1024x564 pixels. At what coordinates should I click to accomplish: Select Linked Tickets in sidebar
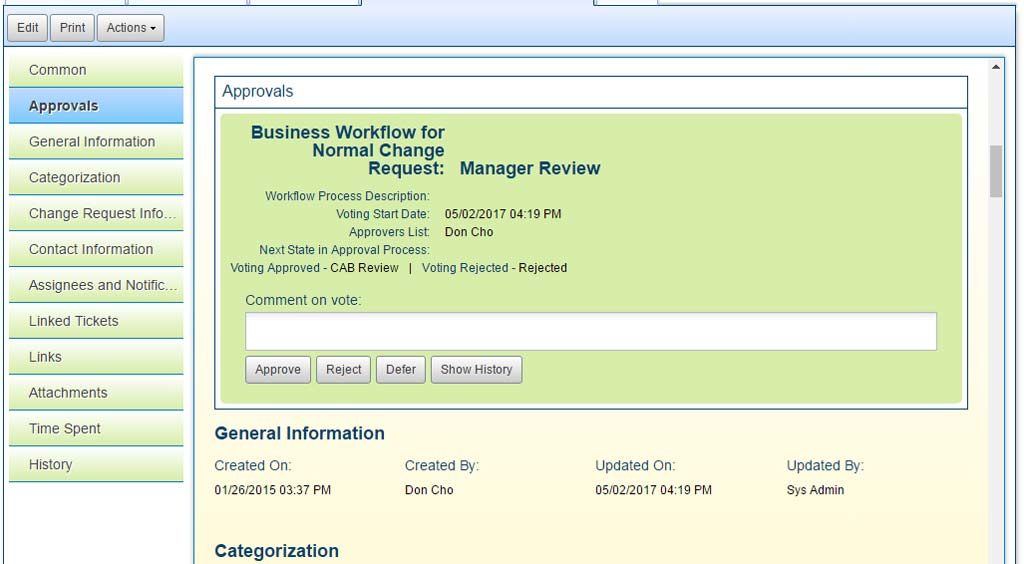(x=96, y=322)
